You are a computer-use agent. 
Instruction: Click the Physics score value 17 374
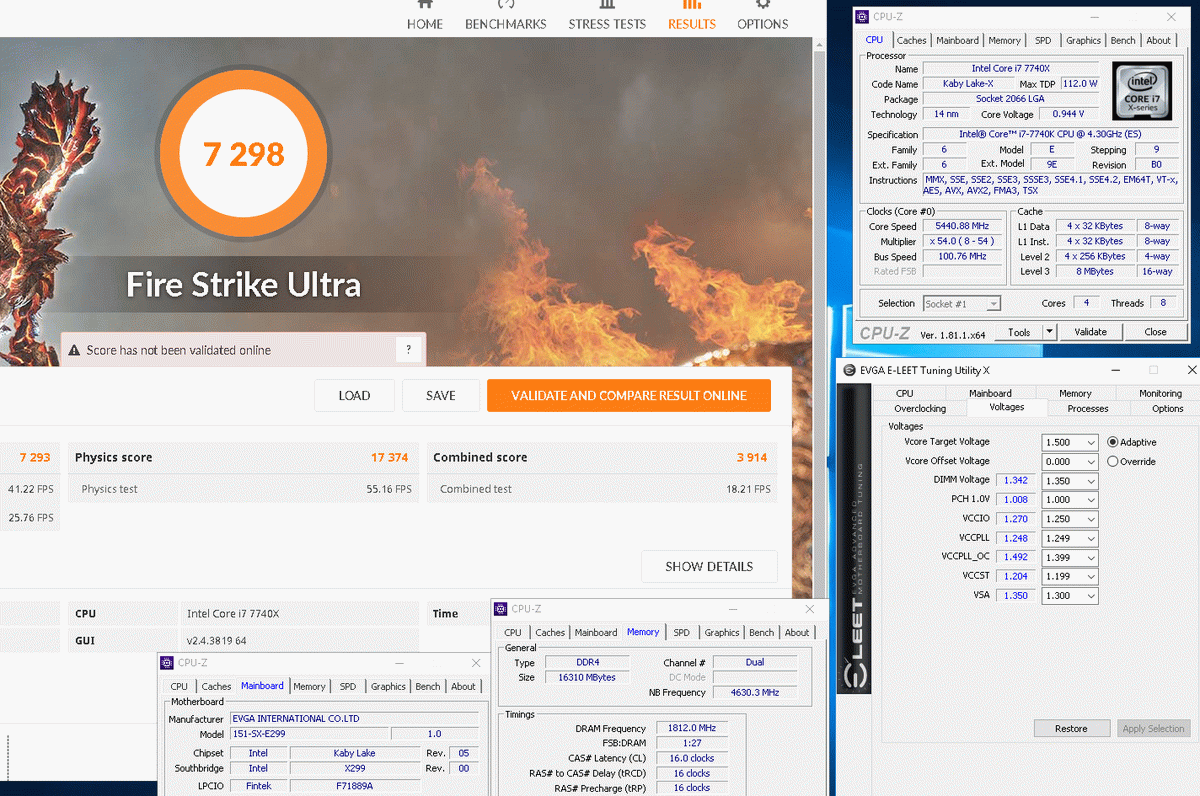pos(389,457)
